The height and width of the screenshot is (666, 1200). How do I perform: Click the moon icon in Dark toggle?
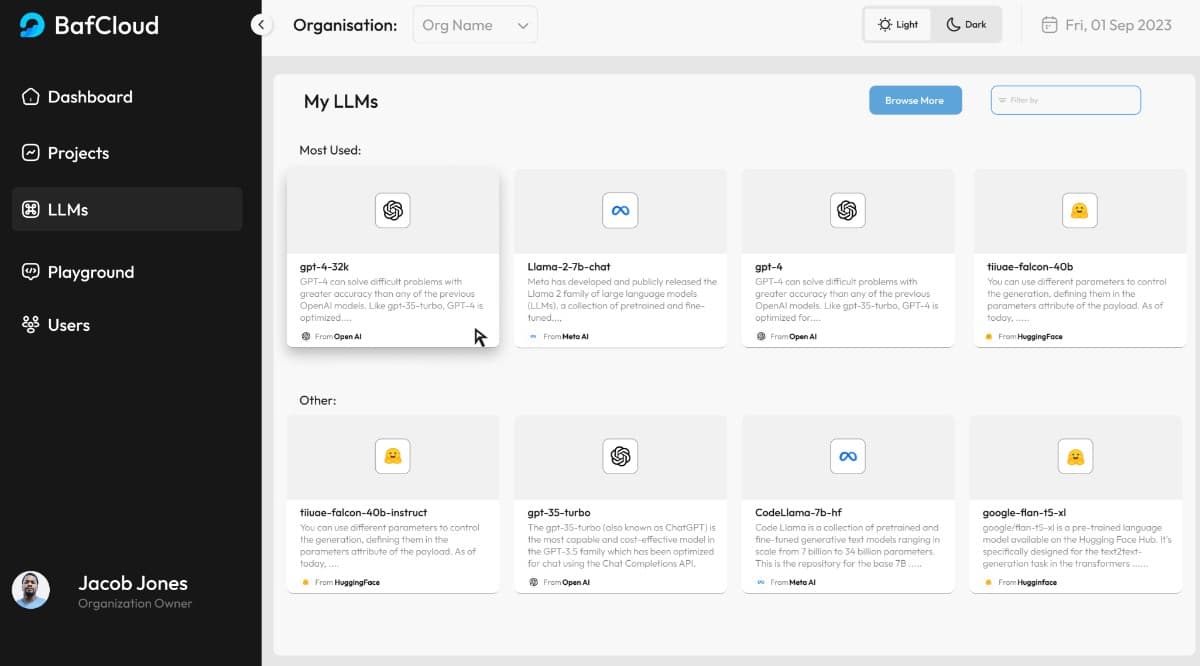pos(953,25)
